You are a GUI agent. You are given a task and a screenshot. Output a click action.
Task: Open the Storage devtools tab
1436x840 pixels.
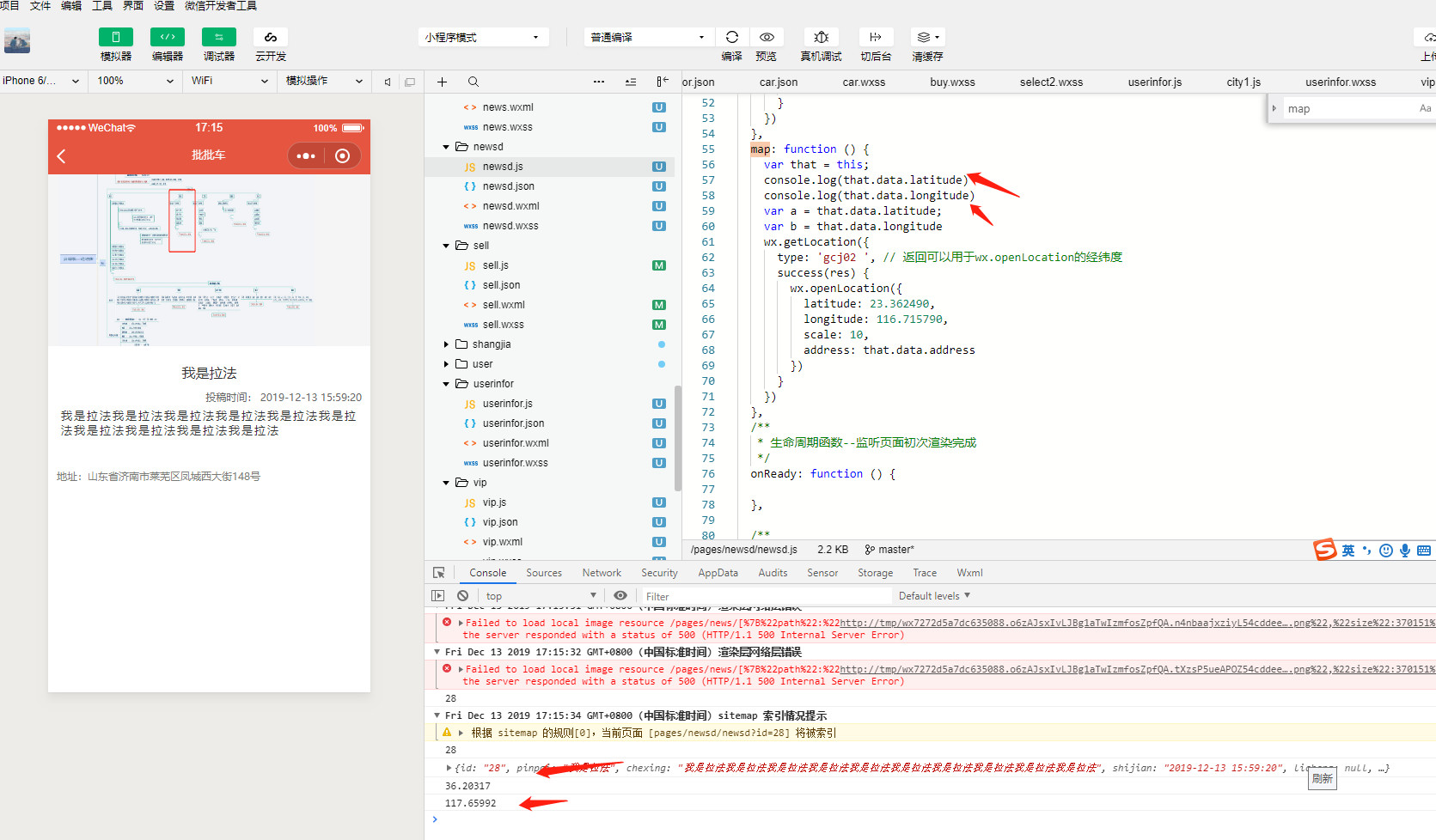coord(875,573)
